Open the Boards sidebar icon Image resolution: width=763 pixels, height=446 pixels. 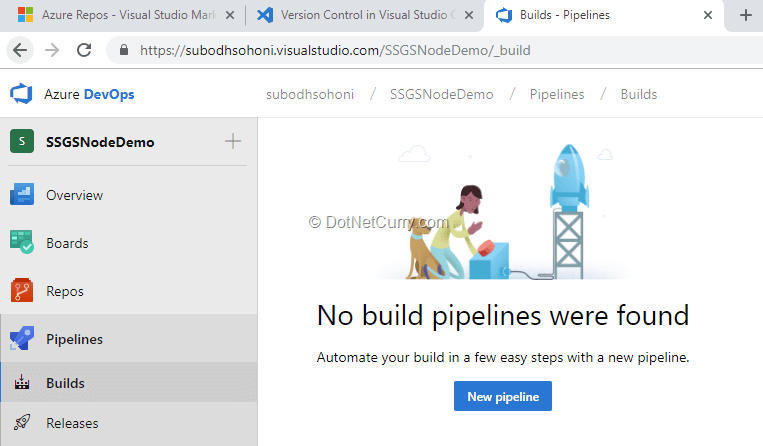[22, 242]
